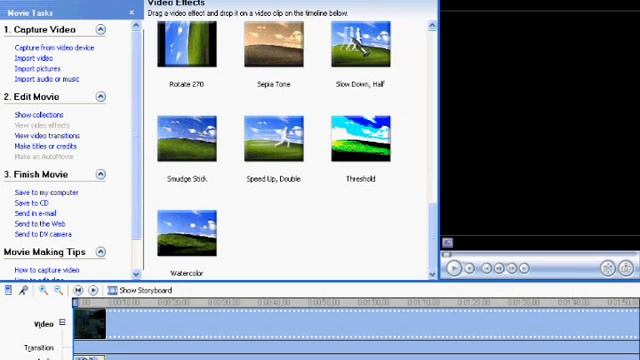
Task: Click the preview monitor seek bar
Action: (539, 254)
